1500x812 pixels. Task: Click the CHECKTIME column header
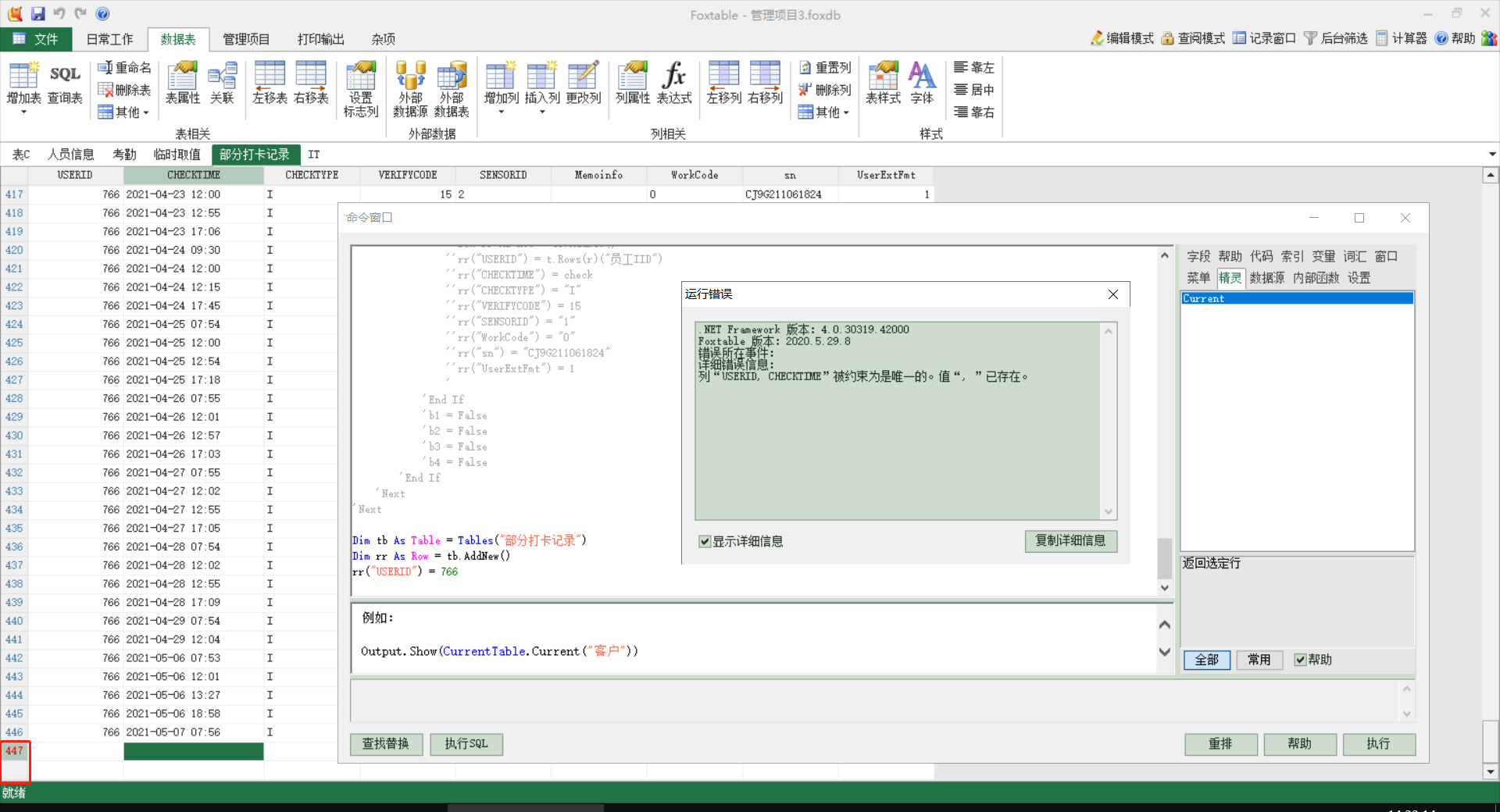[x=194, y=175]
